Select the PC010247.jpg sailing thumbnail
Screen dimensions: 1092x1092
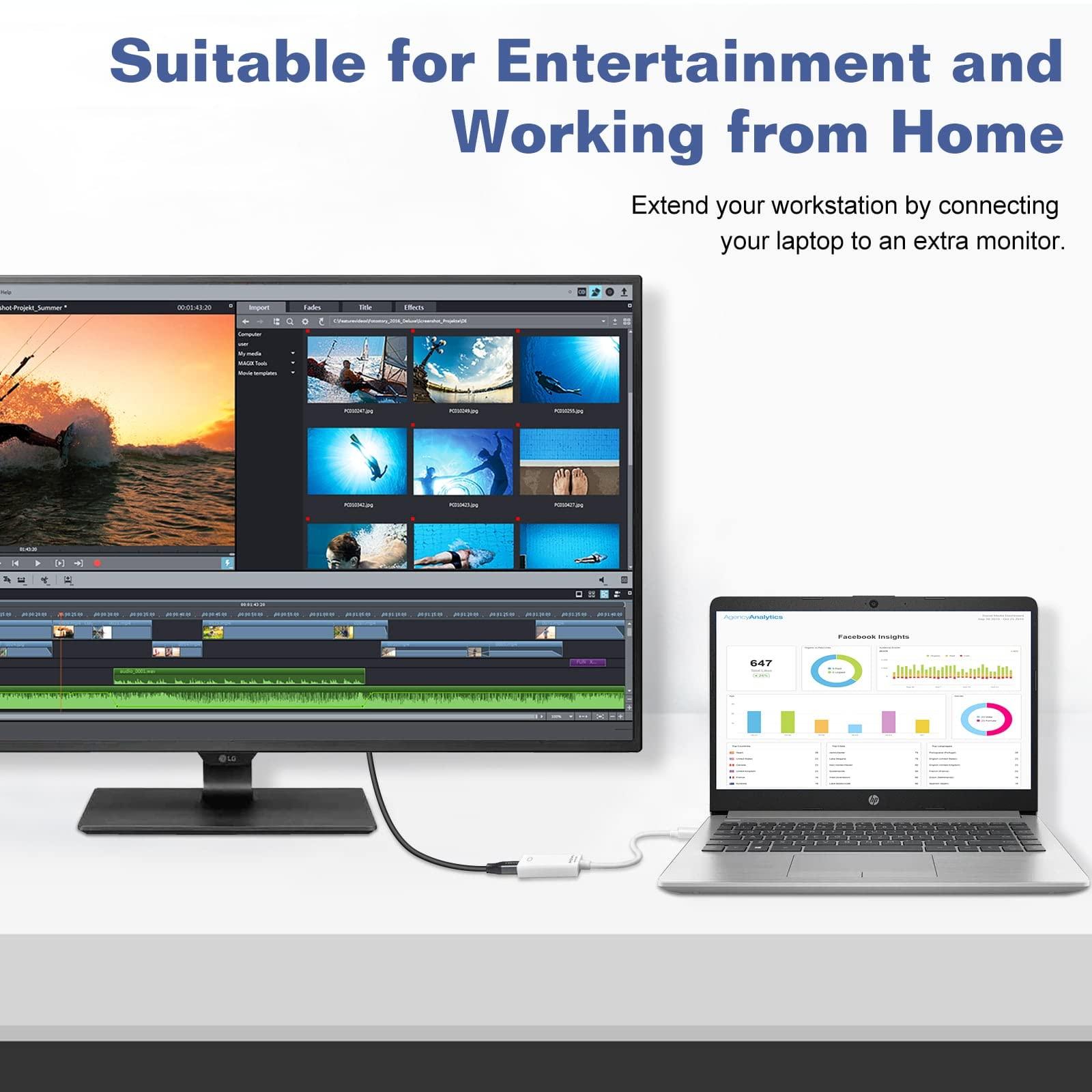[x=357, y=369]
